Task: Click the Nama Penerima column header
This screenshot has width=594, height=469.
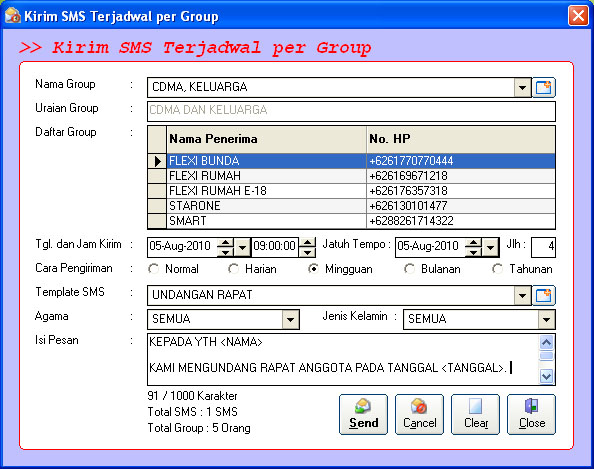Action: click(266, 139)
